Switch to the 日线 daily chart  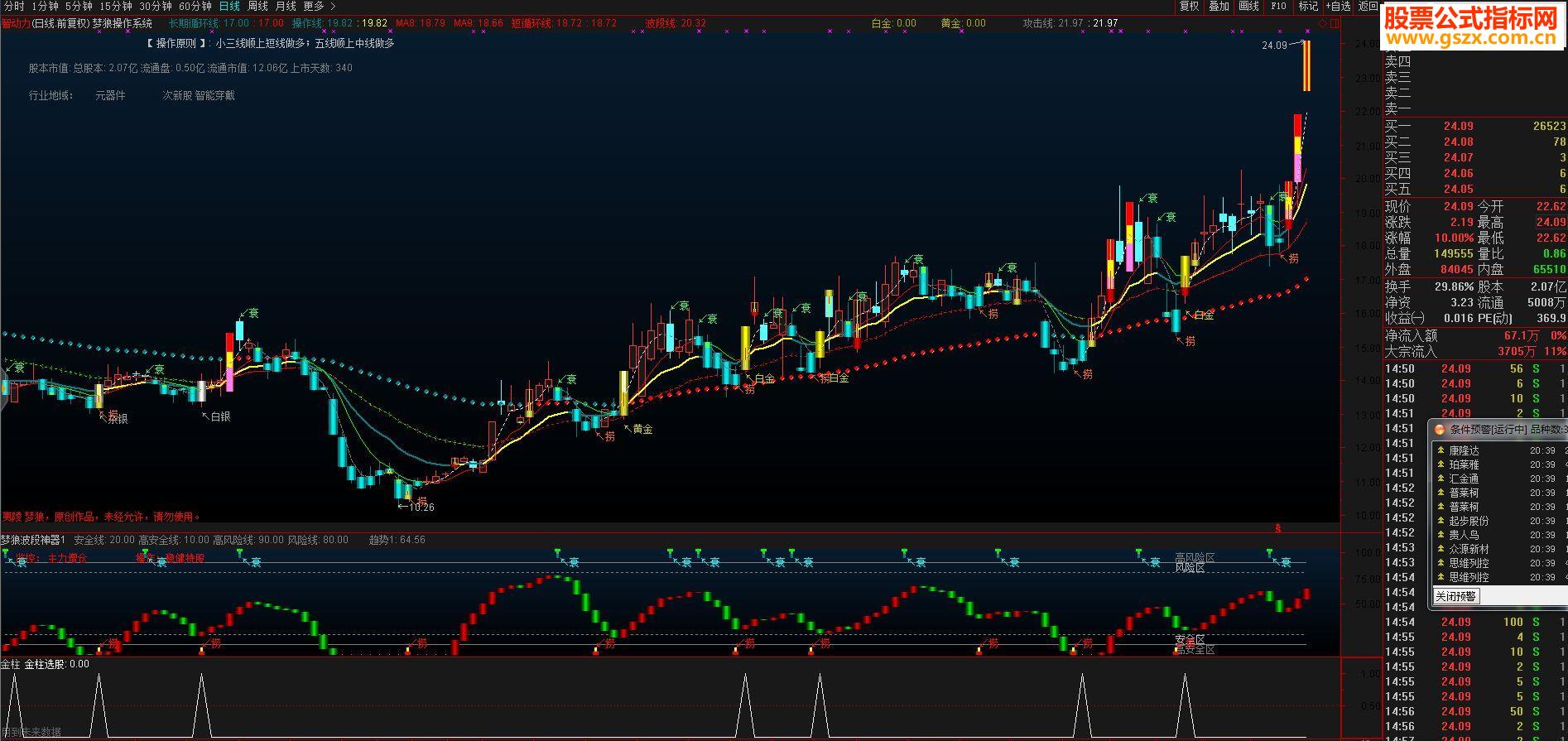click(x=229, y=7)
